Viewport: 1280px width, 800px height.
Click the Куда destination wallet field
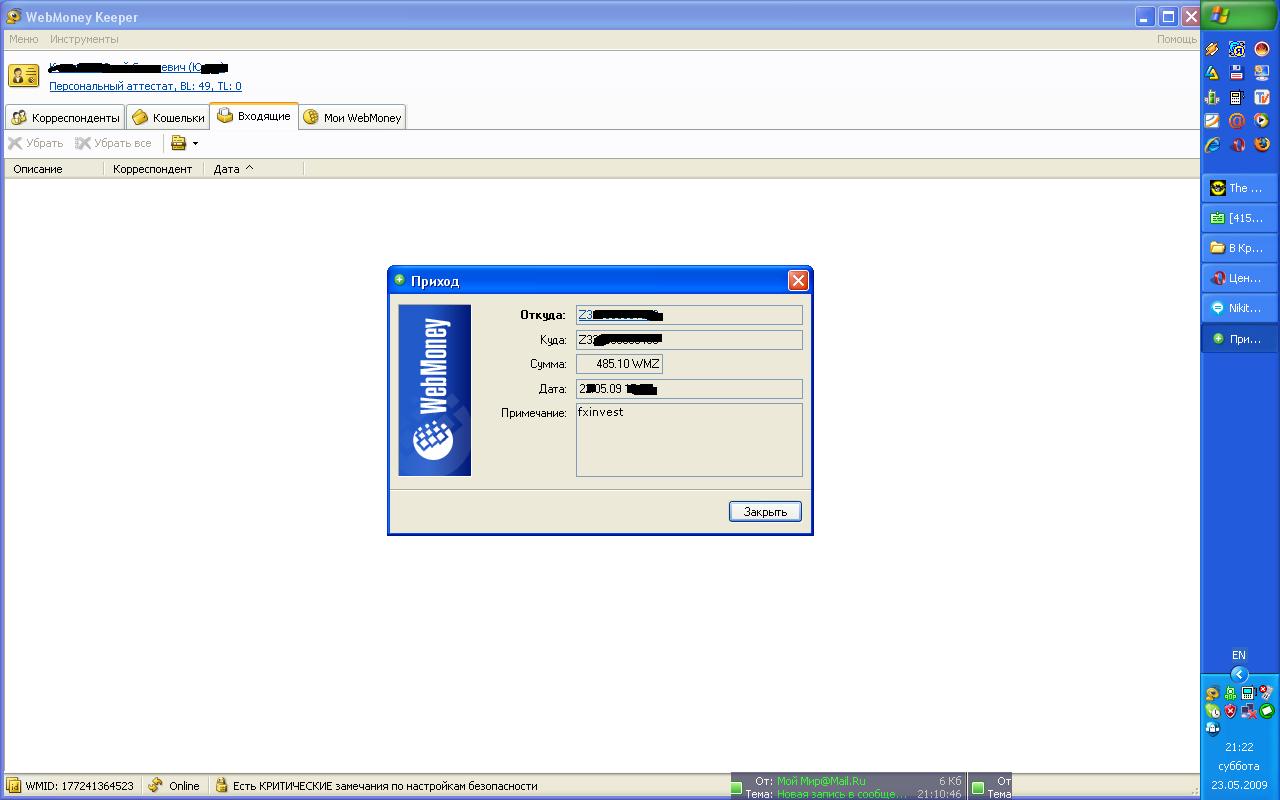click(x=689, y=340)
